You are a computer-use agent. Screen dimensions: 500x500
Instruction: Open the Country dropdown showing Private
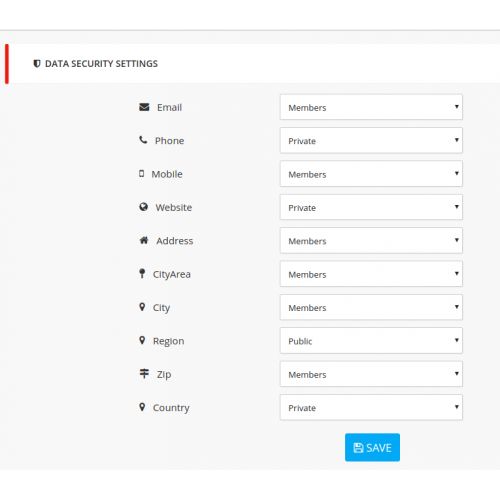371,407
